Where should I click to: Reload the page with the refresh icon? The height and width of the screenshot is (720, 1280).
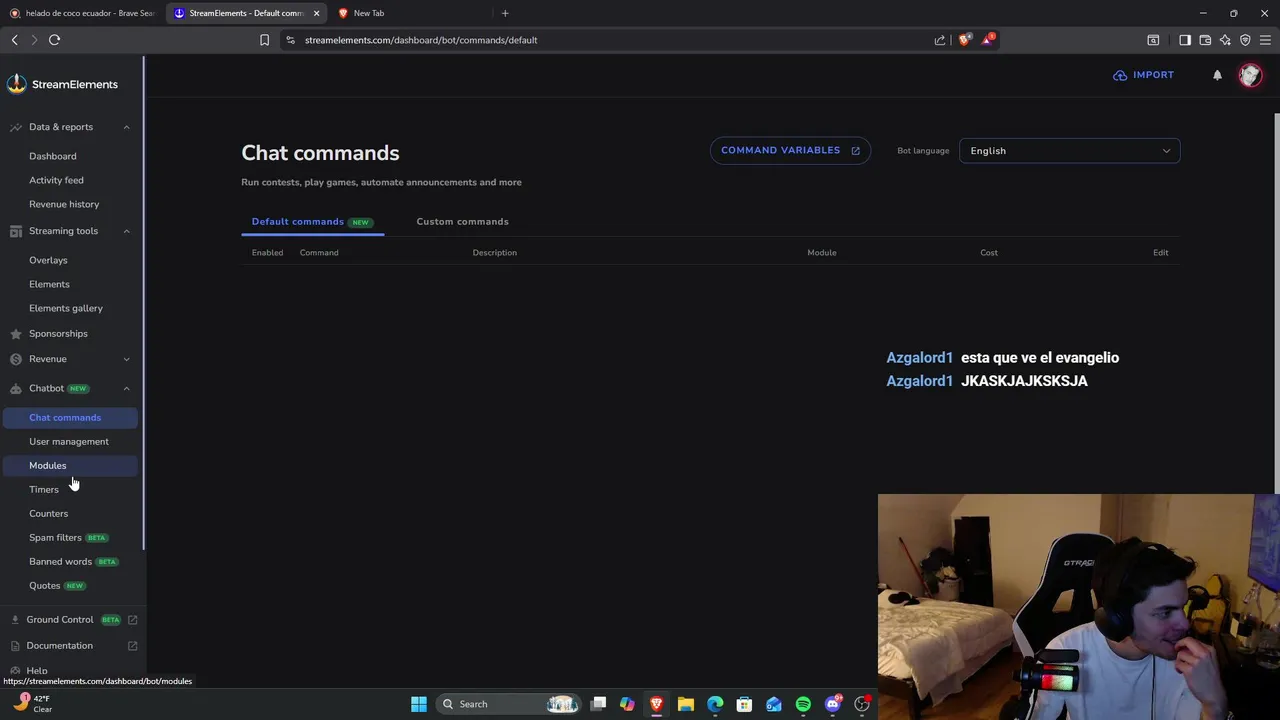pyautogui.click(x=54, y=40)
